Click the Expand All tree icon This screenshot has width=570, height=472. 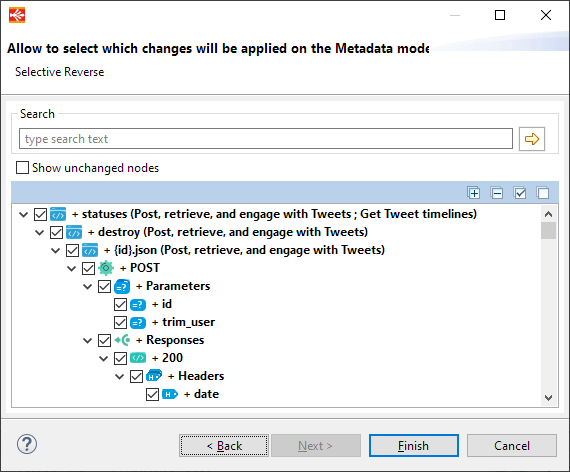[x=473, y=193]
